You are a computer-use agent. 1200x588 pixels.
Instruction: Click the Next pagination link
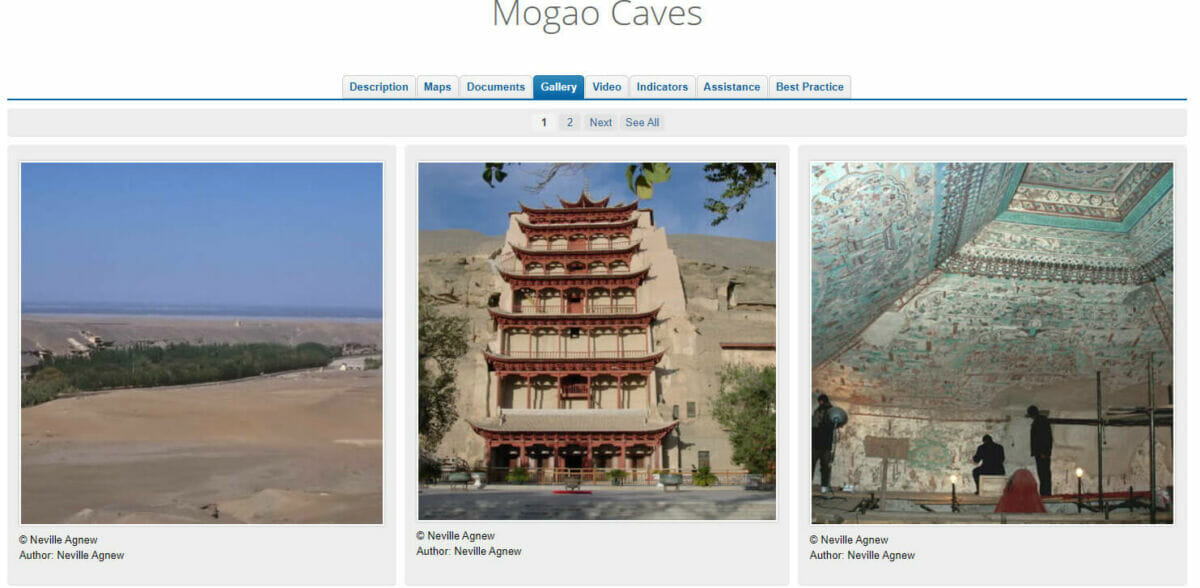pyautogui.click(x=600, y=122)
